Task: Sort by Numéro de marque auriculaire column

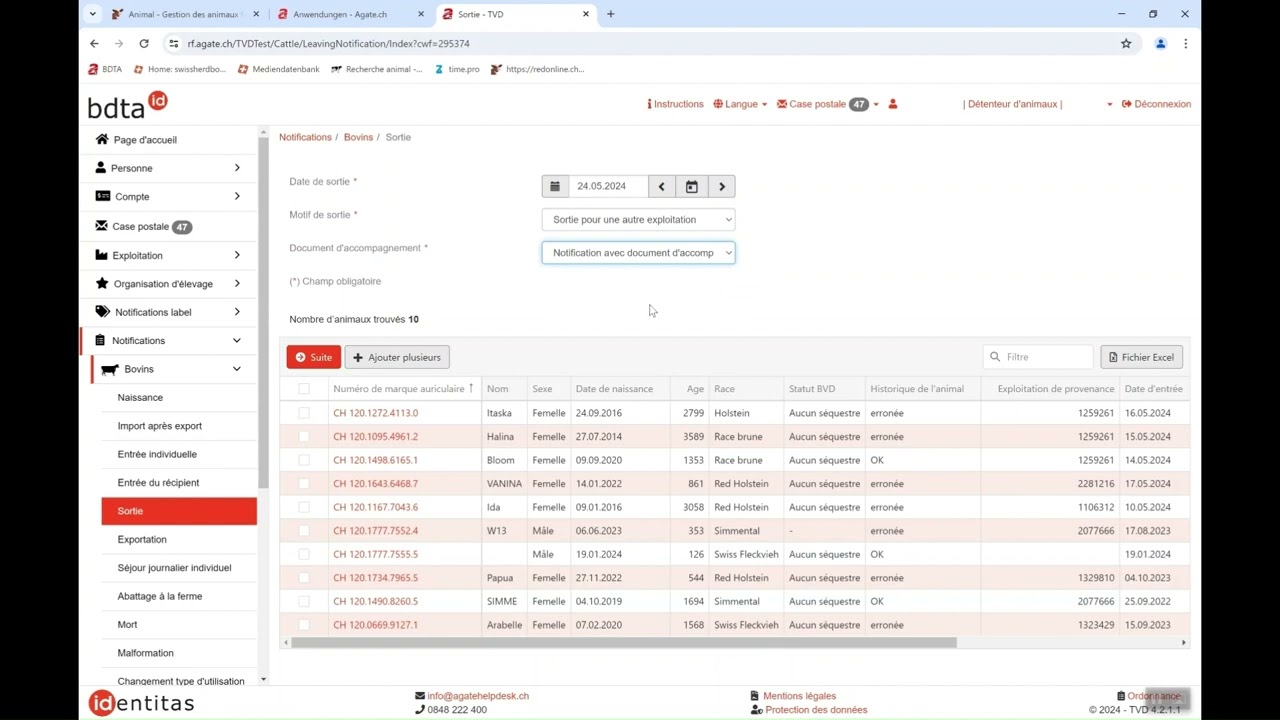Action: click(403, 389)
